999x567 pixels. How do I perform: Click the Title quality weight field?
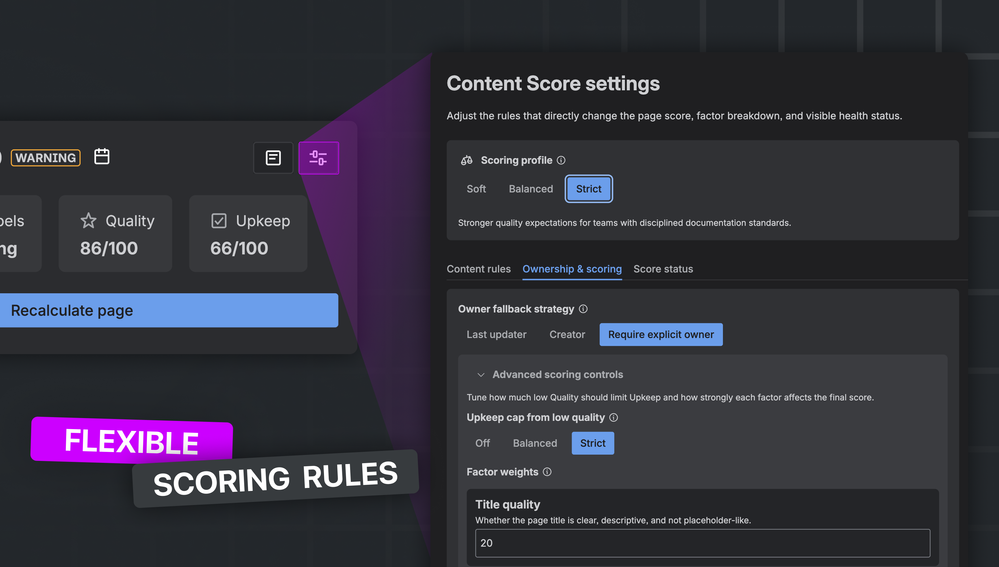[x=703, y=543]
